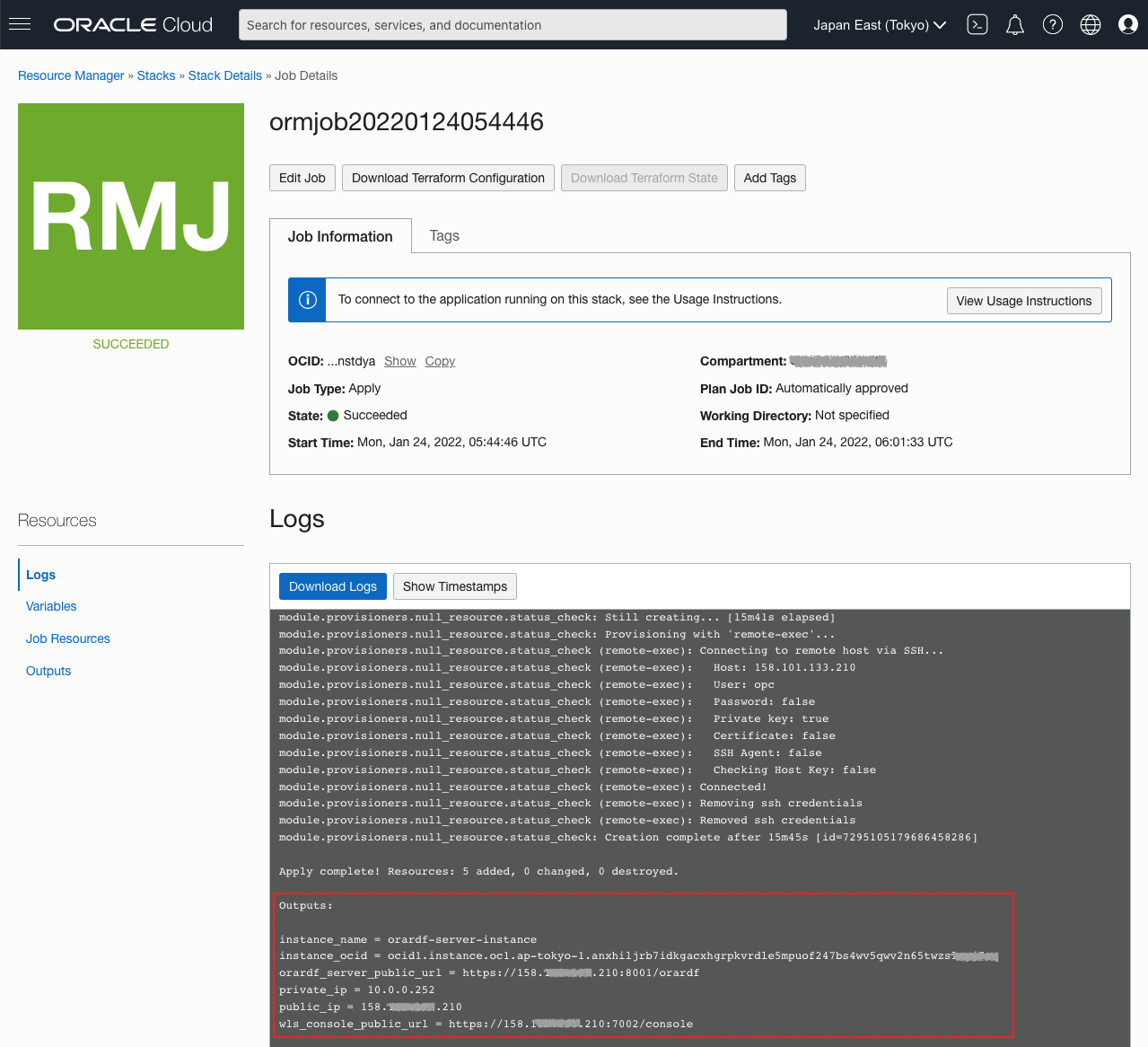Open the user profile icon

pyautogui.click(x=1128, y=25)
